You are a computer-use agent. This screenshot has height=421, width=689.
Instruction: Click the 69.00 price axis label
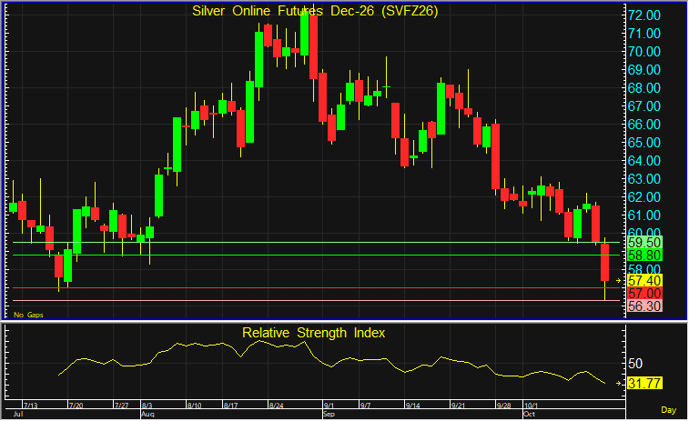point(644,70)
